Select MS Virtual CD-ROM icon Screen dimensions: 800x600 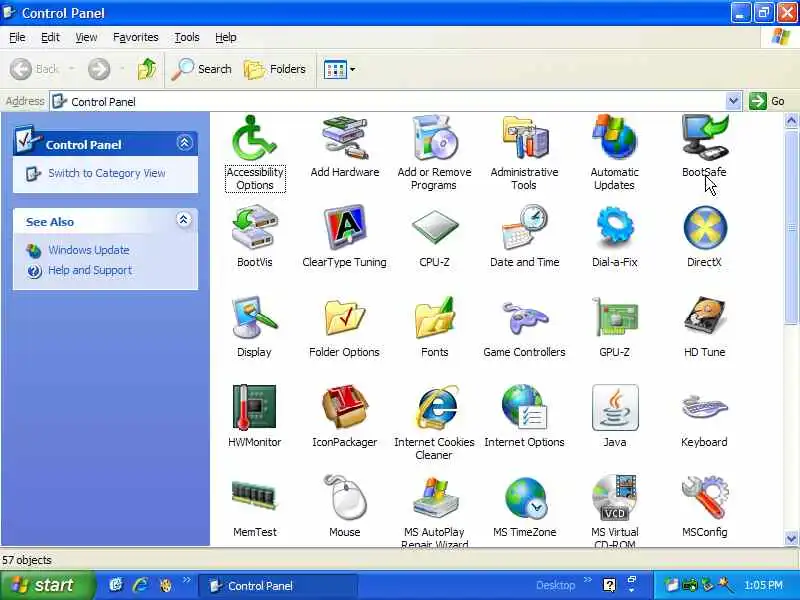pyautogui.click(x=614, y=497)
